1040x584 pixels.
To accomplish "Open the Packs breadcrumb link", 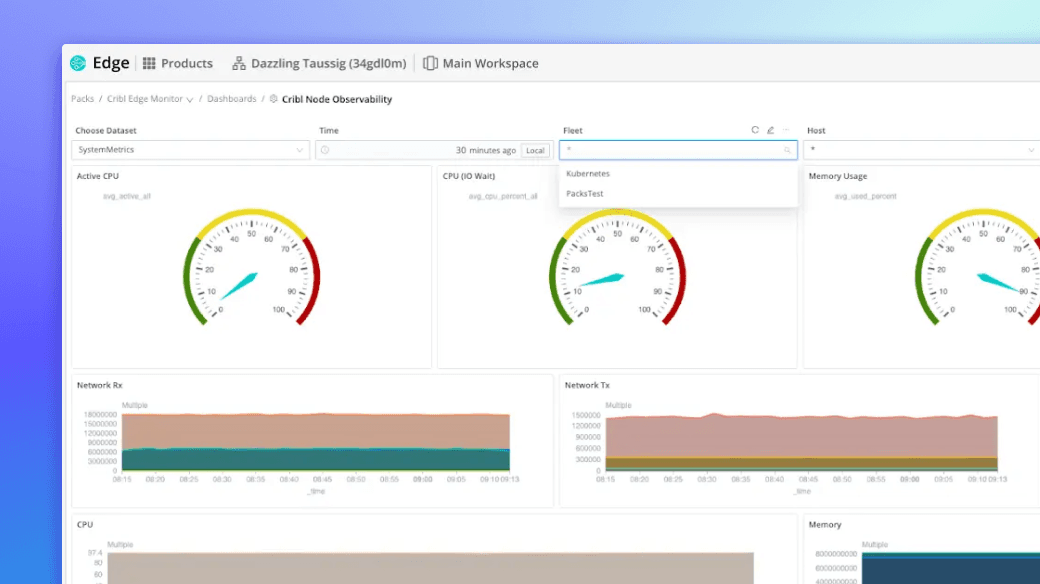I will 82,99.
